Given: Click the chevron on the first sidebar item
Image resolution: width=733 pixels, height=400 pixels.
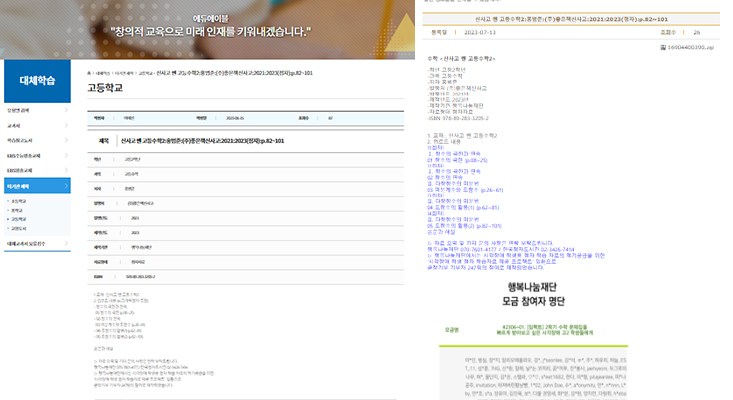Looking at the screenshot, I should coord(66,110).
